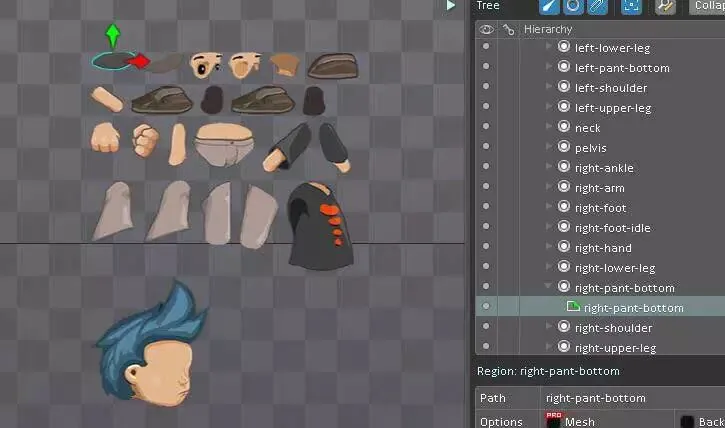Click the green vertical translate arrow handle
The height and width of the screenshot is (428, 725).
[x=113, y=36]
